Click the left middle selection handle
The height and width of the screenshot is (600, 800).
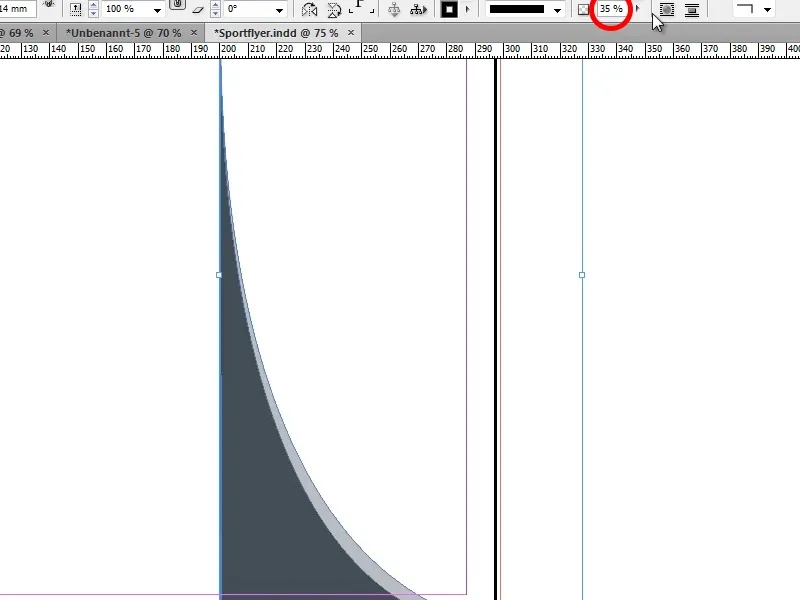coord(219,275)
